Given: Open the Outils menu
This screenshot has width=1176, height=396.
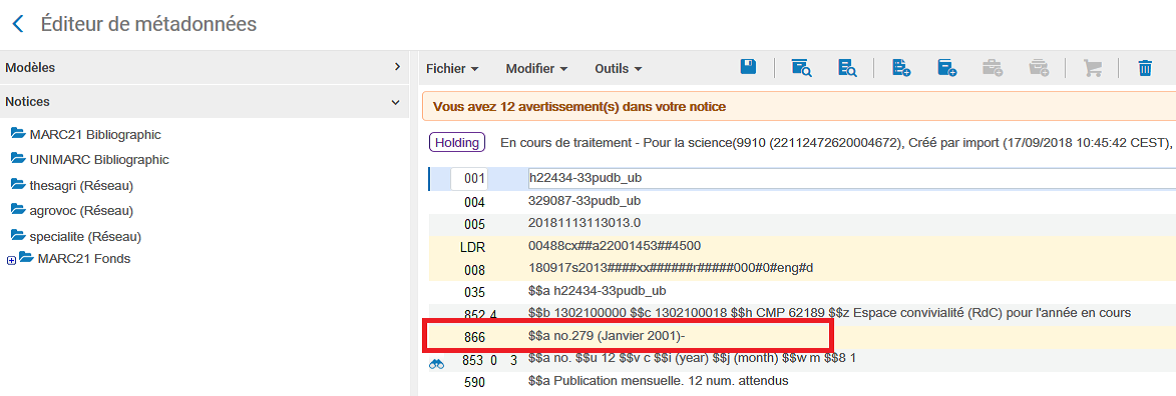Looking at the screenshot, I should tap(618, 68).
